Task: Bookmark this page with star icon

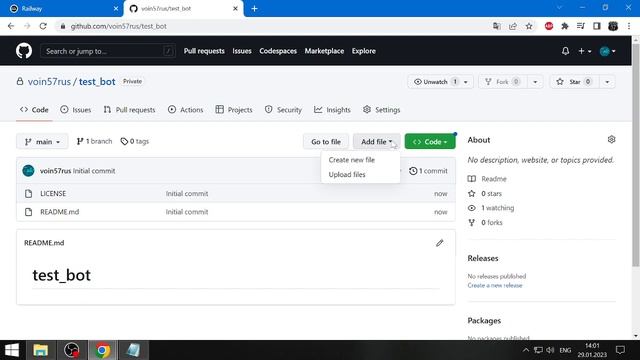Action: 529,26
